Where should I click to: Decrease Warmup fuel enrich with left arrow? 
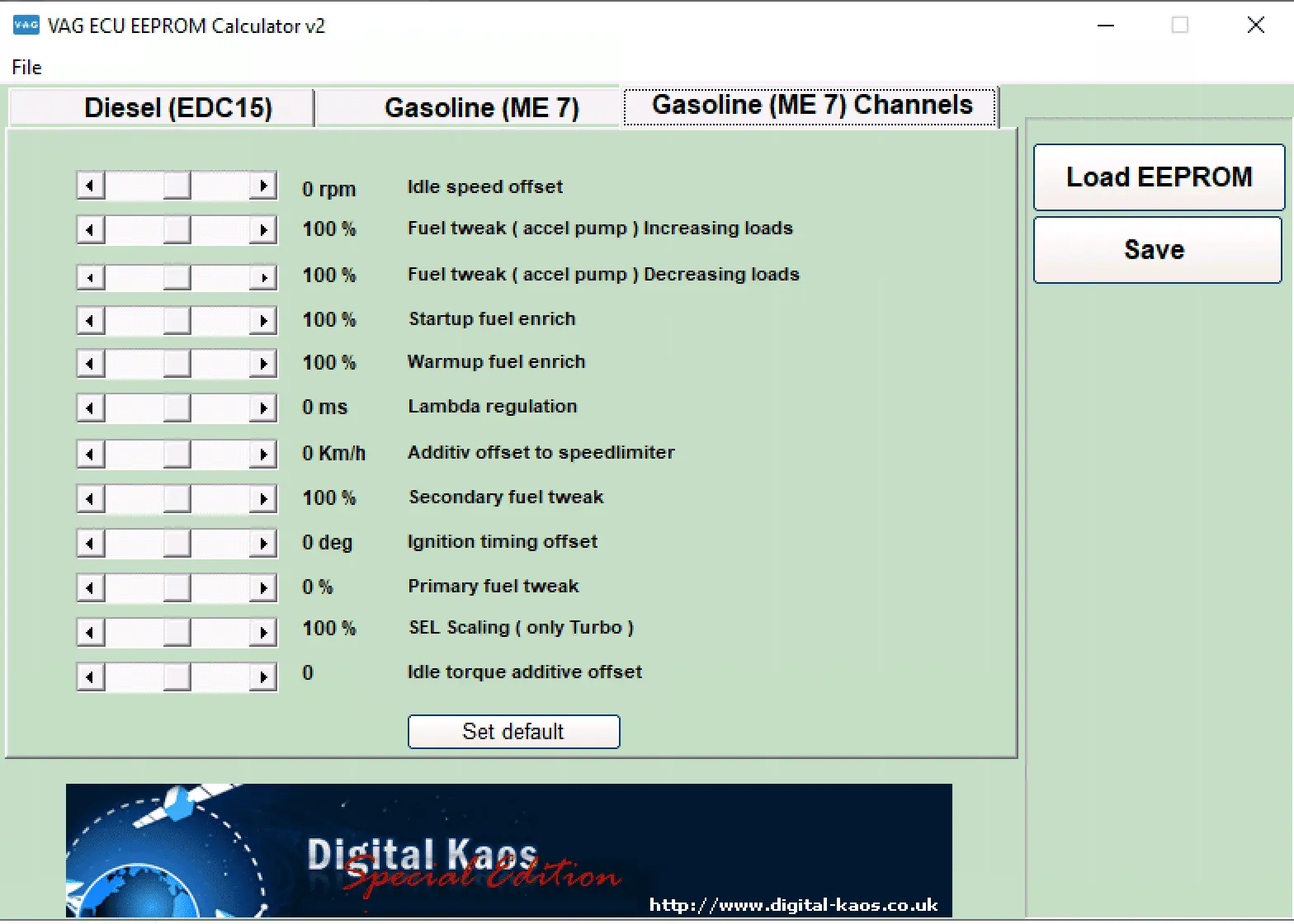[92, 363]
